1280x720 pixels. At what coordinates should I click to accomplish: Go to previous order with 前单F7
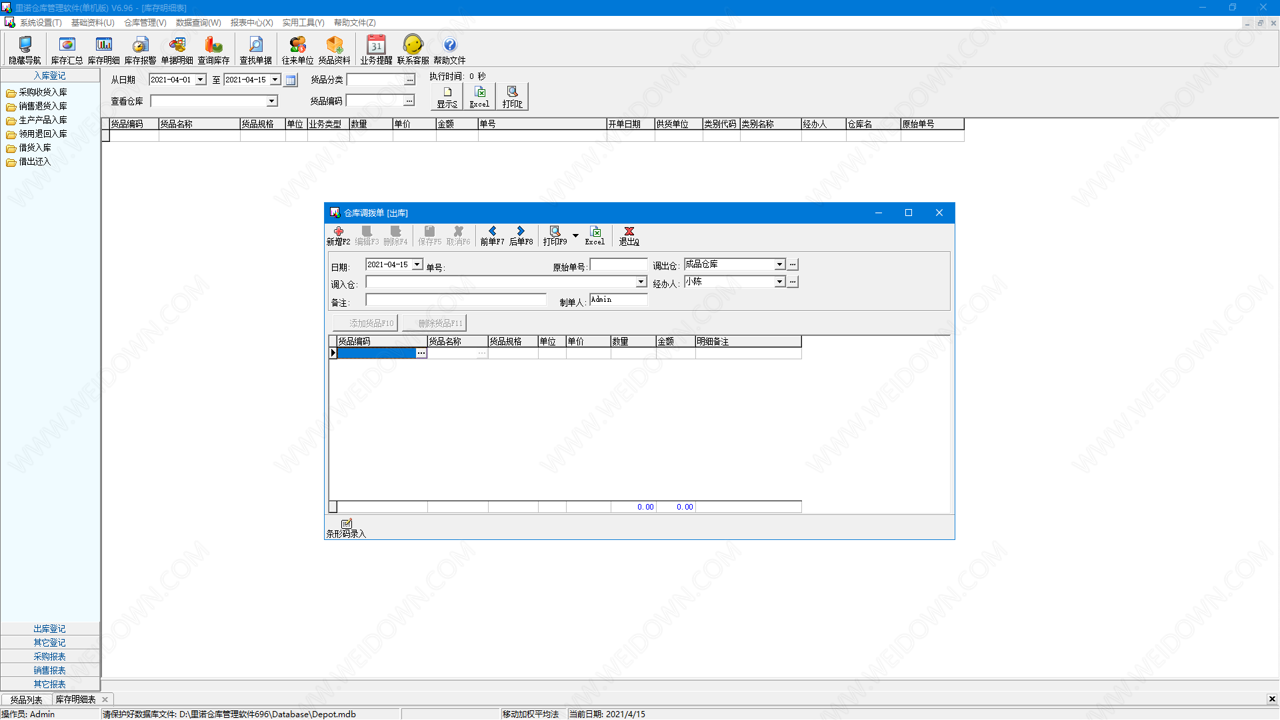[x=492, y=236]
